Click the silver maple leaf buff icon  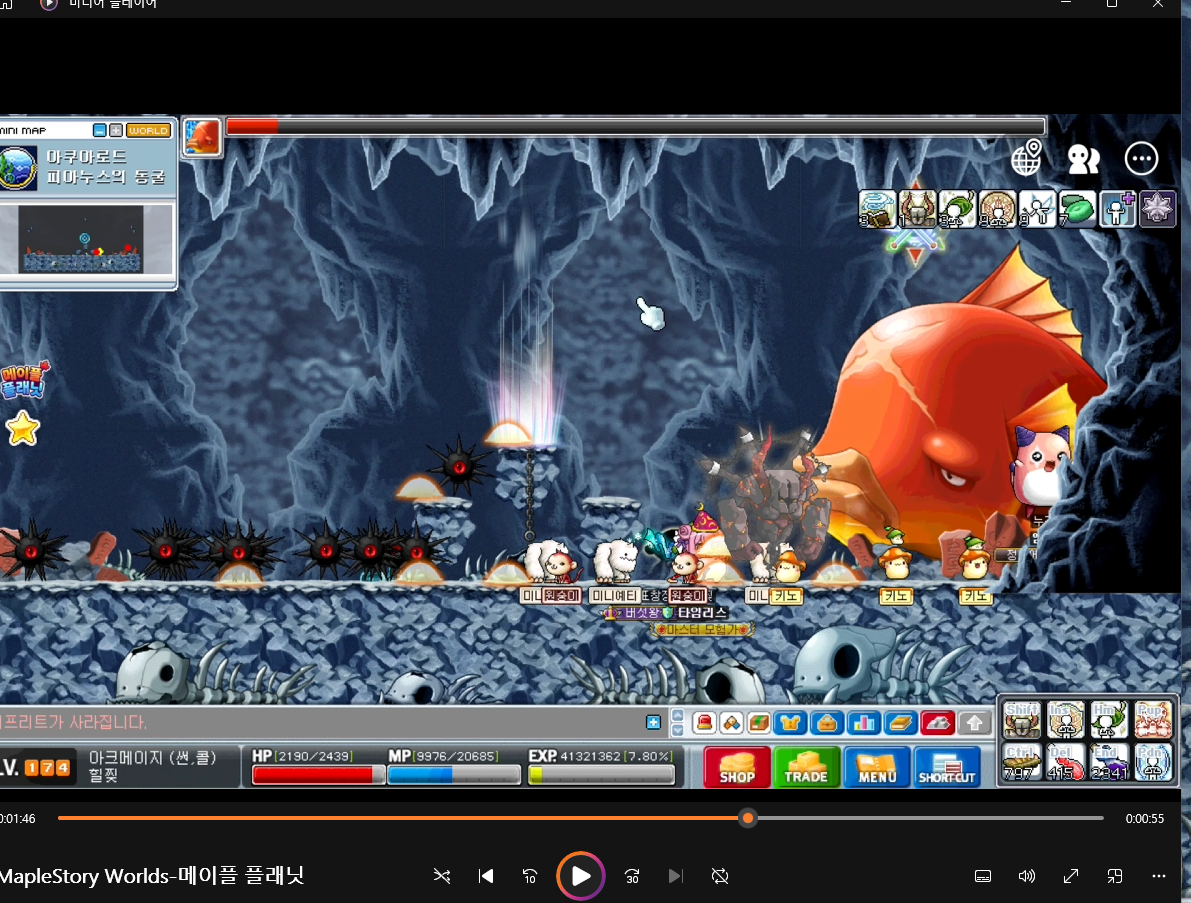tap(1157, 209)
